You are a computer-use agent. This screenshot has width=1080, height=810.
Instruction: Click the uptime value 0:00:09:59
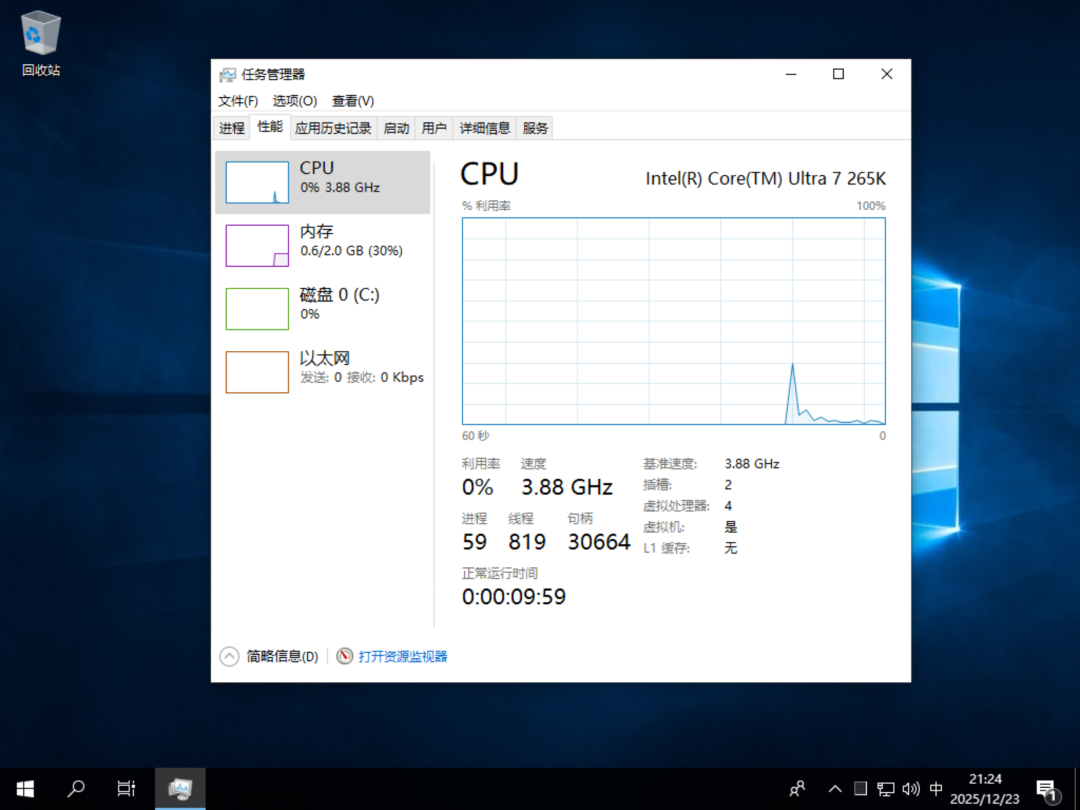click(x=514, y=596)
